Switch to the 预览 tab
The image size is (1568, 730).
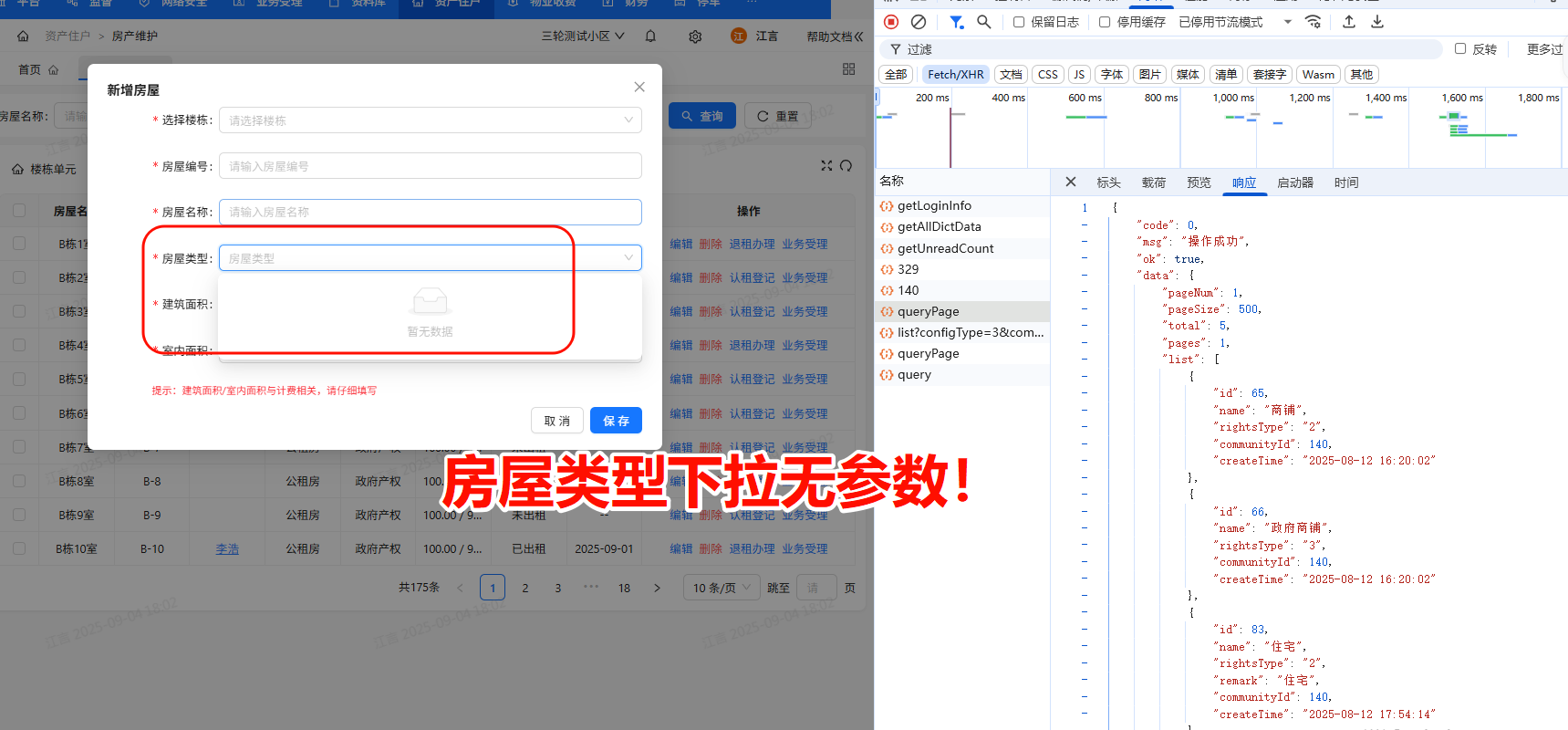pyautogui.click(x=1199, y=182)
